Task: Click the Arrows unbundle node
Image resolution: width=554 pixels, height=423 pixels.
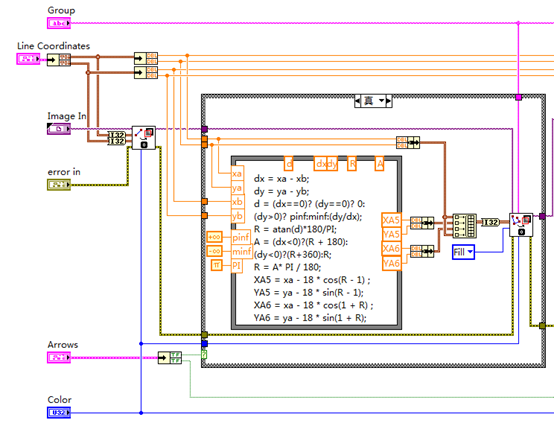Action: pyautogui.click(x=170, y=357)
